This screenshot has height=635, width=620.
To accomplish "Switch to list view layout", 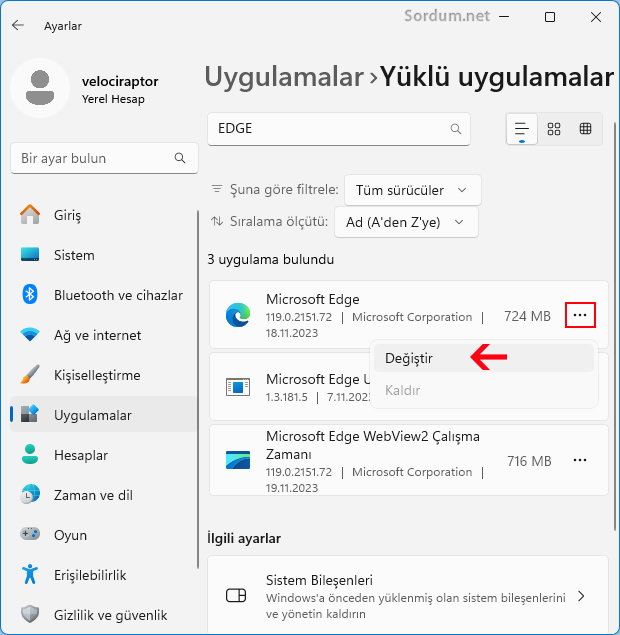I will tap(522, 129).
